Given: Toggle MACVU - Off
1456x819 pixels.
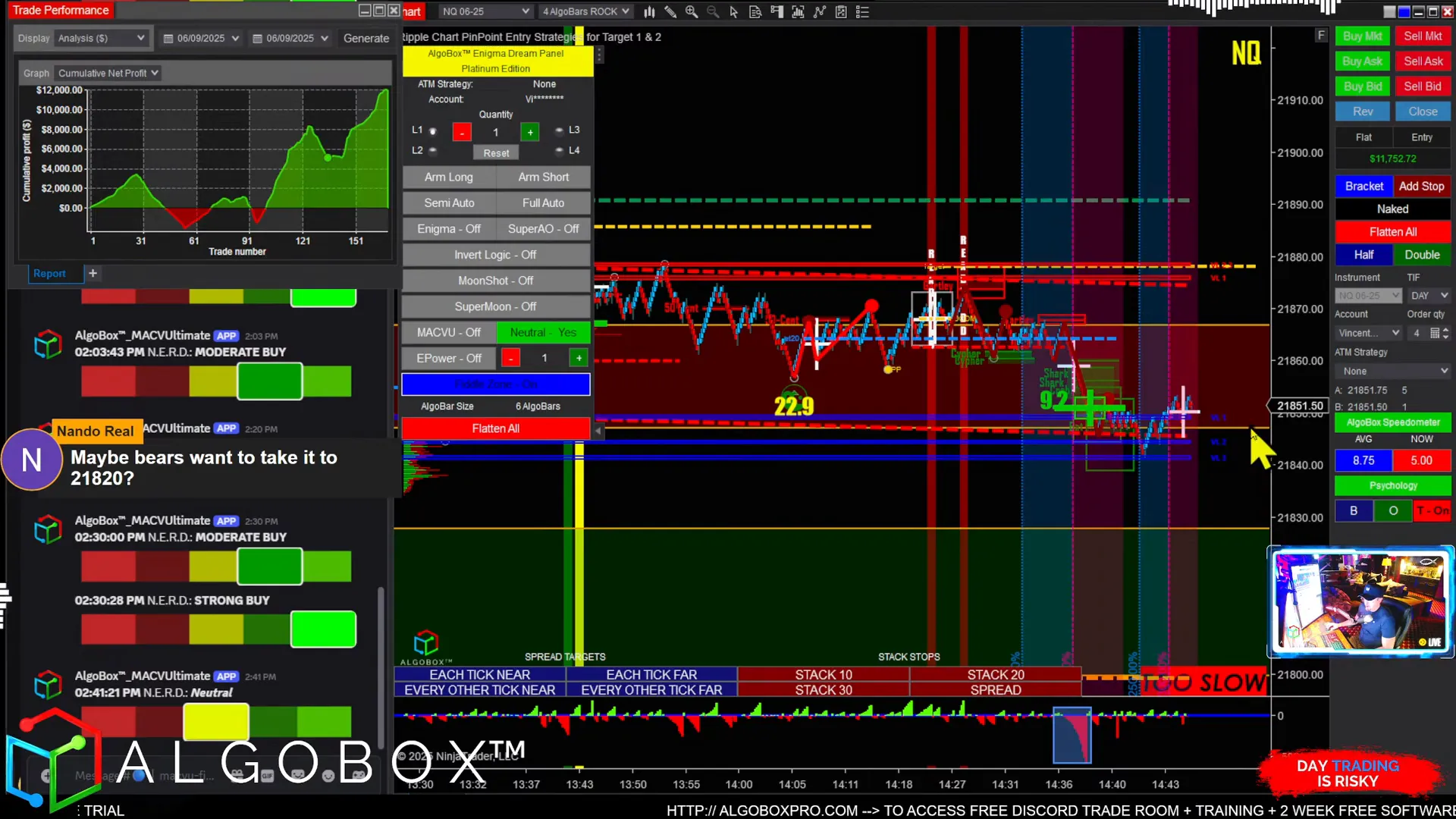Looking at the screenshot, I should pos(449,332).
